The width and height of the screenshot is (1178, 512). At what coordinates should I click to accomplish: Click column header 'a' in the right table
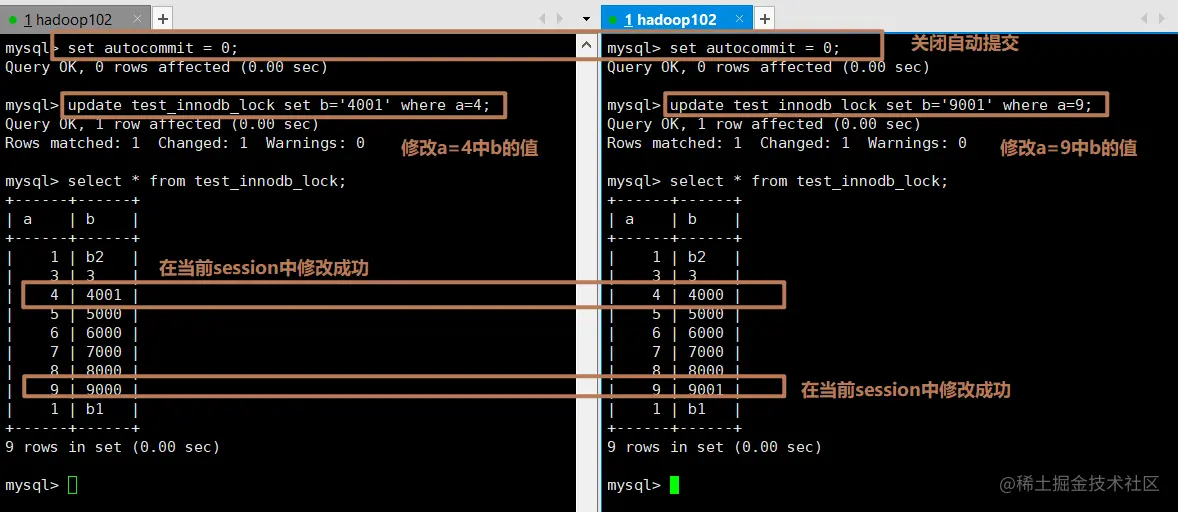[629, 220]
